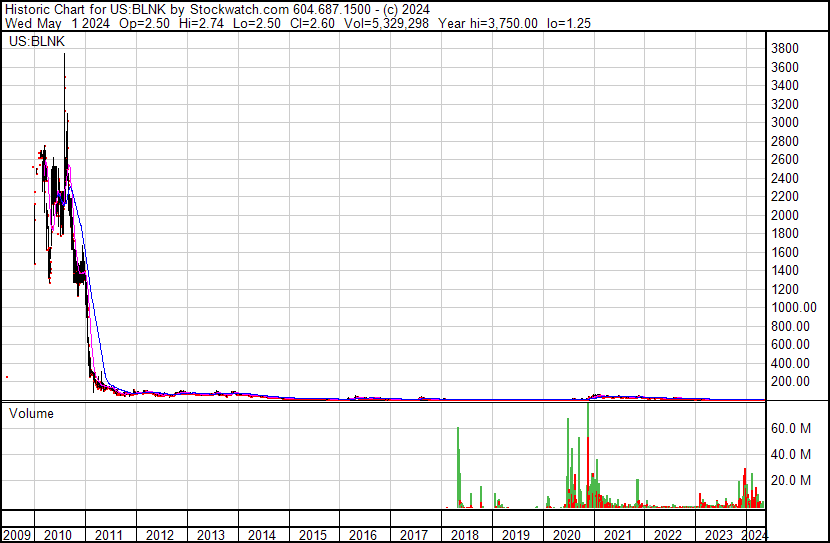Click the lo=1.25 year low value
This screenshot has height=543, width=830.
click(569, 23)
